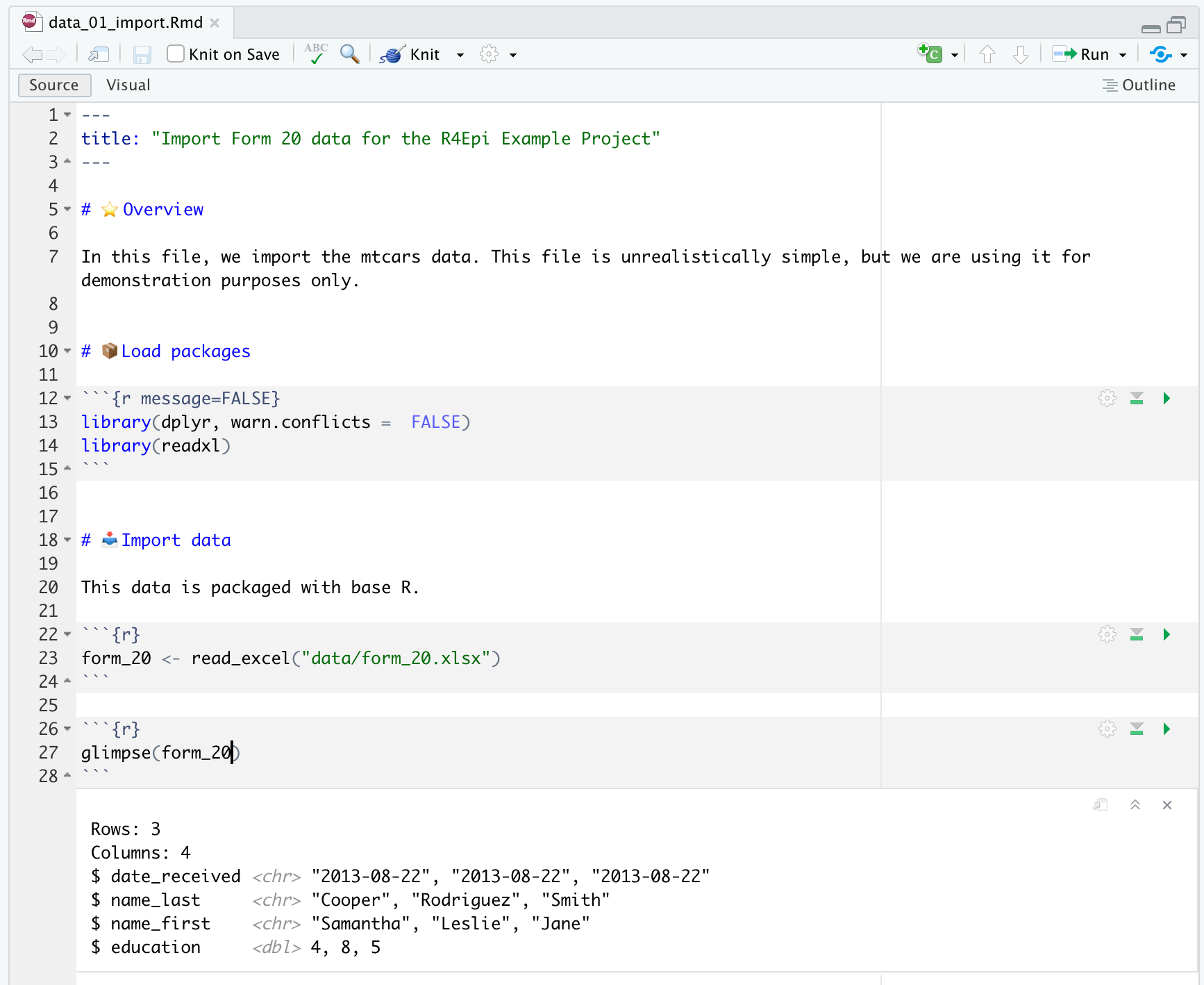Click the date_received output row
Image resolution: width=1204 pixels, height=985 pixels.
tap(401, 876)
